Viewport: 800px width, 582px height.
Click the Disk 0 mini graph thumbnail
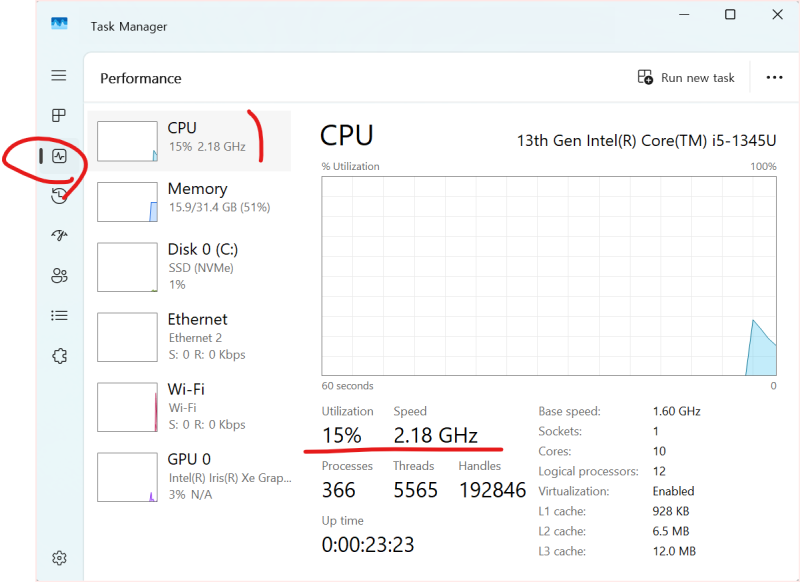coord(127,267)
